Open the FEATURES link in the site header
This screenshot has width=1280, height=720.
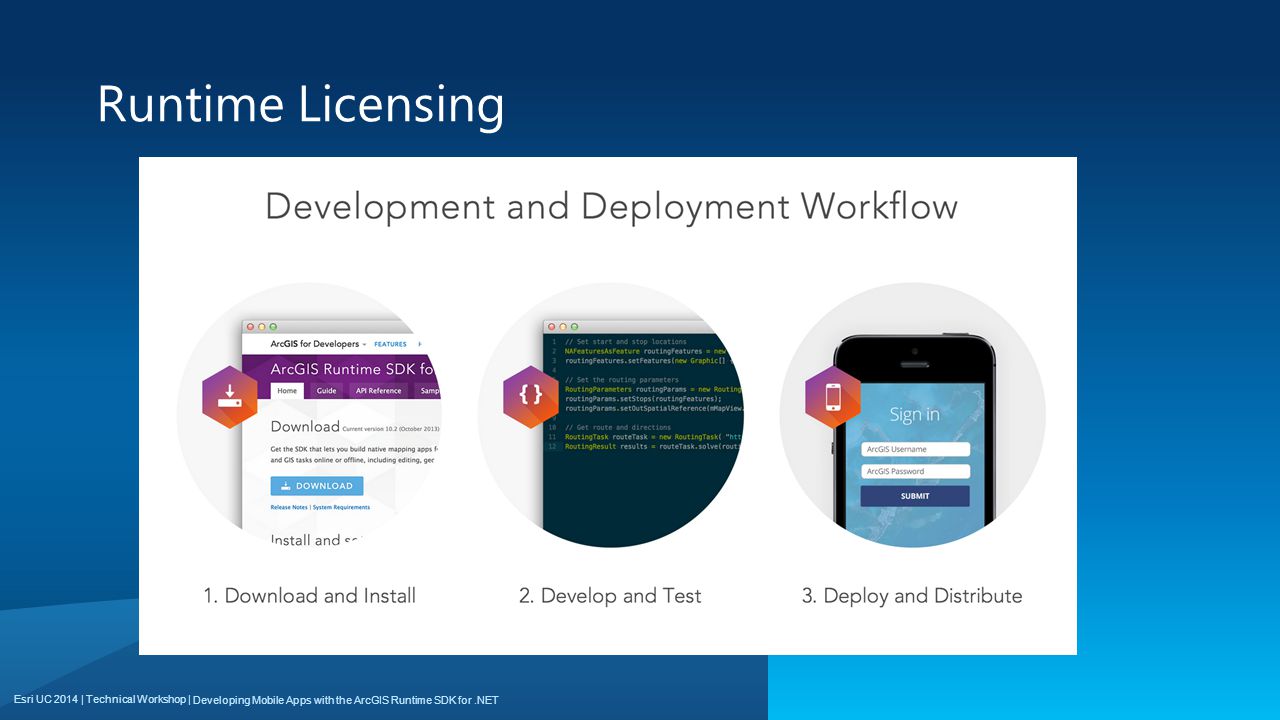click(390, 344)
